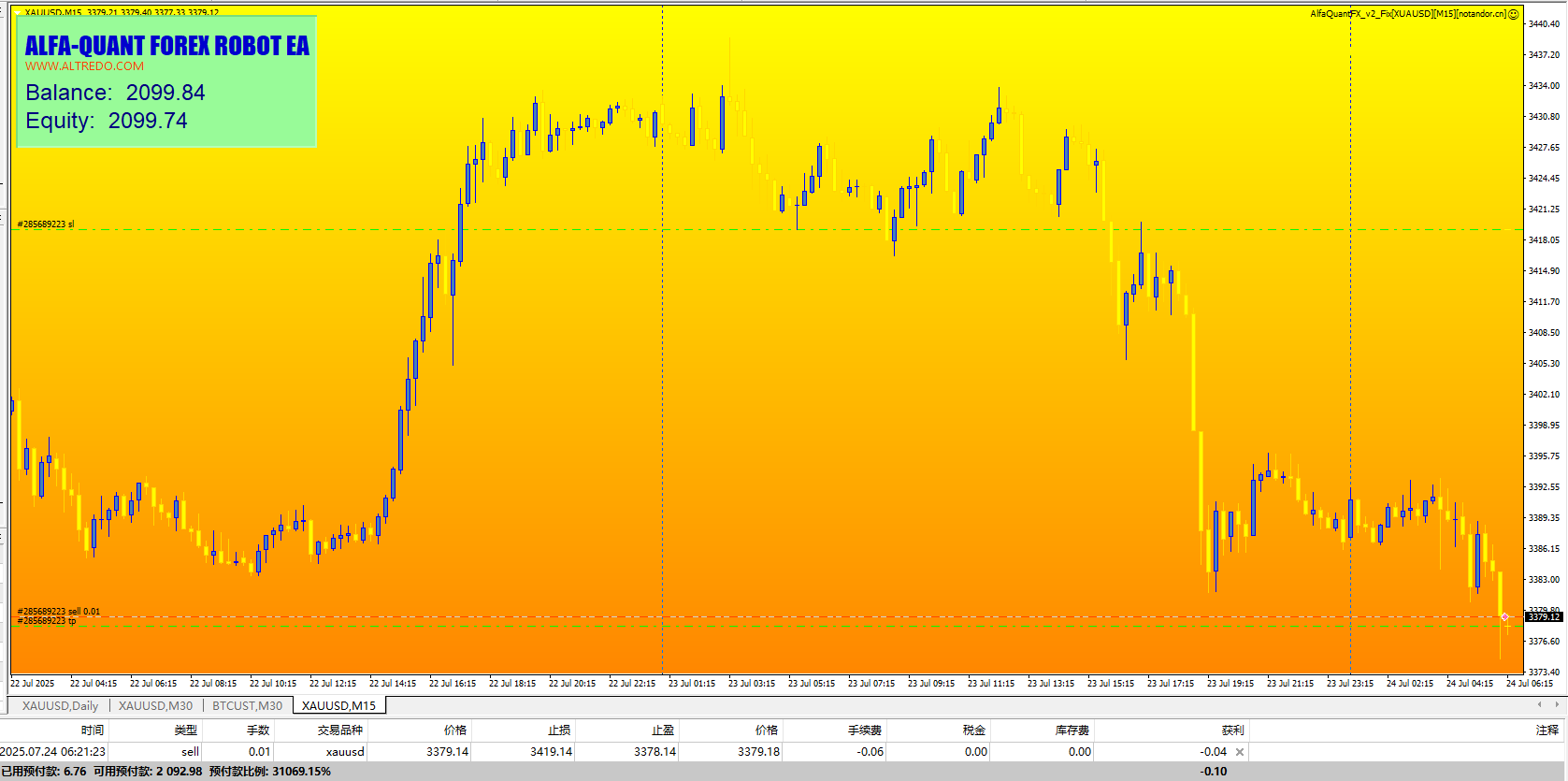Click the 3440.40 price scale label

[x=1544, y=24]
